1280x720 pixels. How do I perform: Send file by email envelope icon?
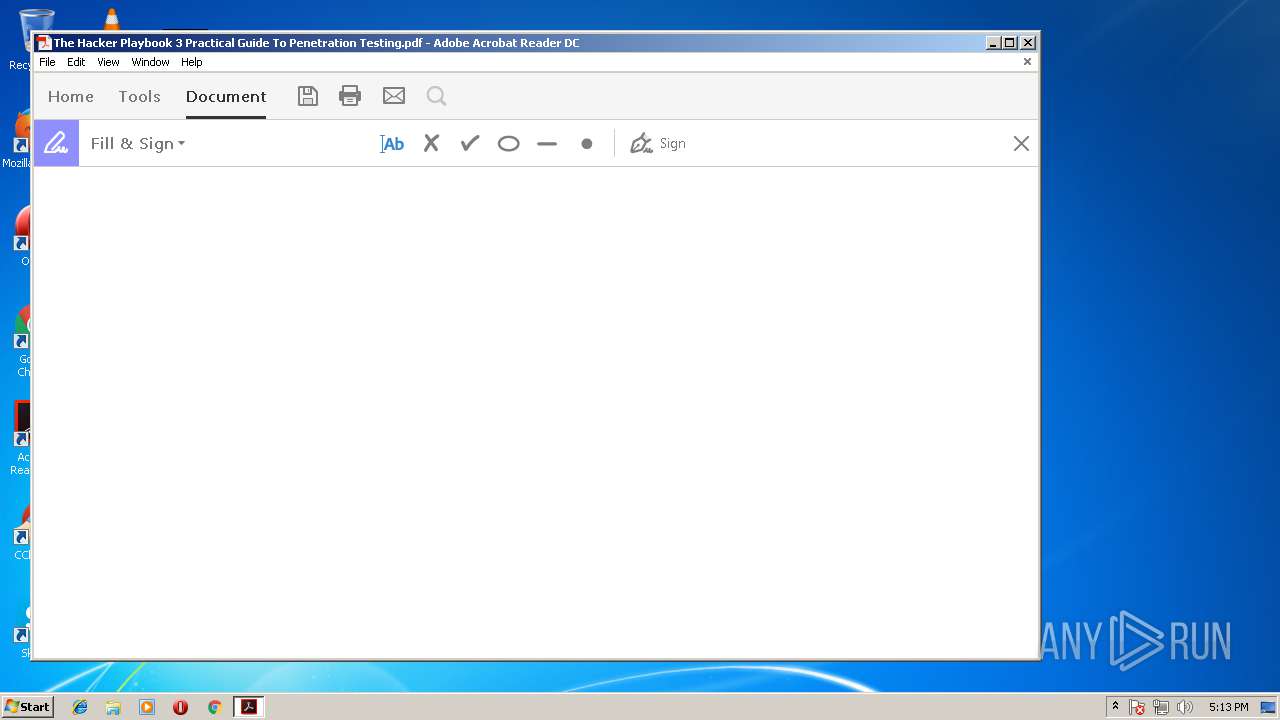coord(394,96)
